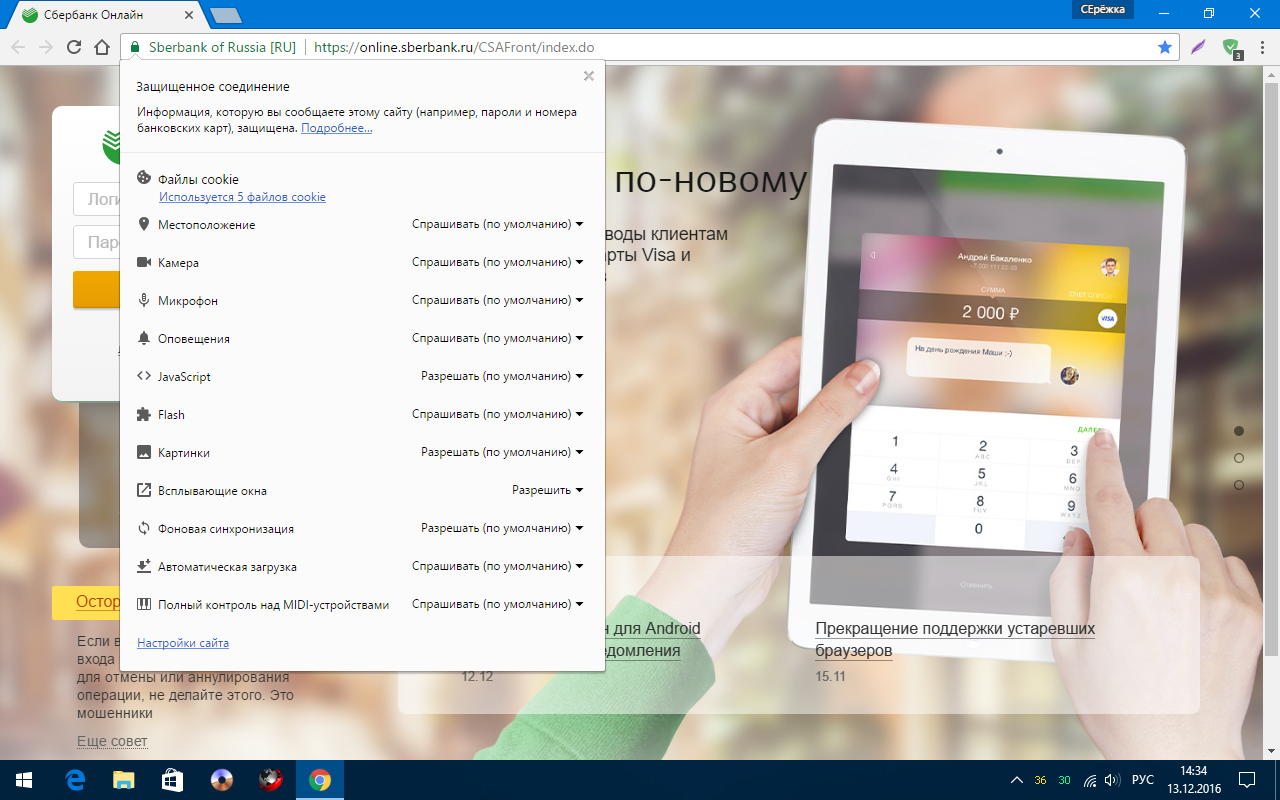Image resolution: width=1280 pixels, height=800 pixels.
Task: Close the site information popup
Action: tap(588, 76)
